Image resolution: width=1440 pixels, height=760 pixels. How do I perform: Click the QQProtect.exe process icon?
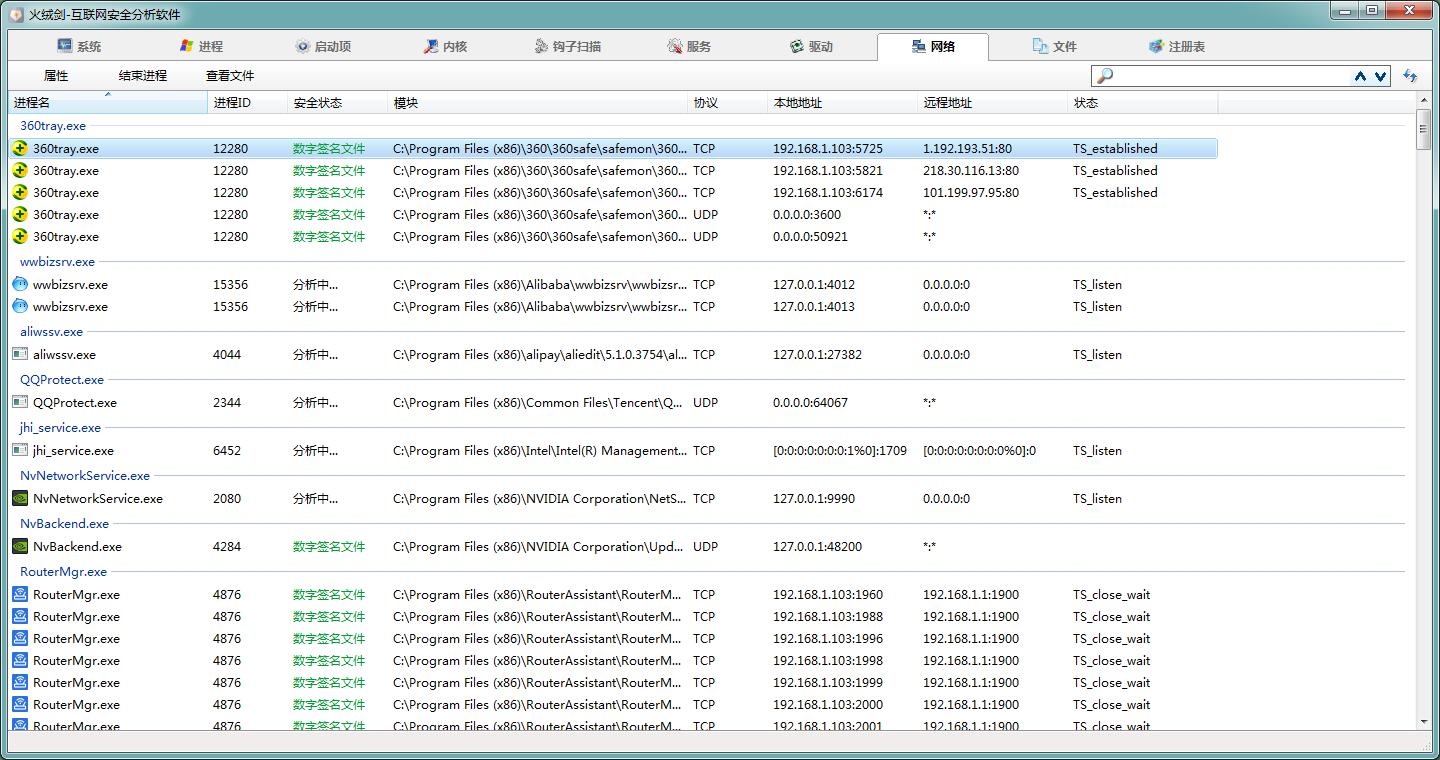pyautogui.click(x=20, y=403)
